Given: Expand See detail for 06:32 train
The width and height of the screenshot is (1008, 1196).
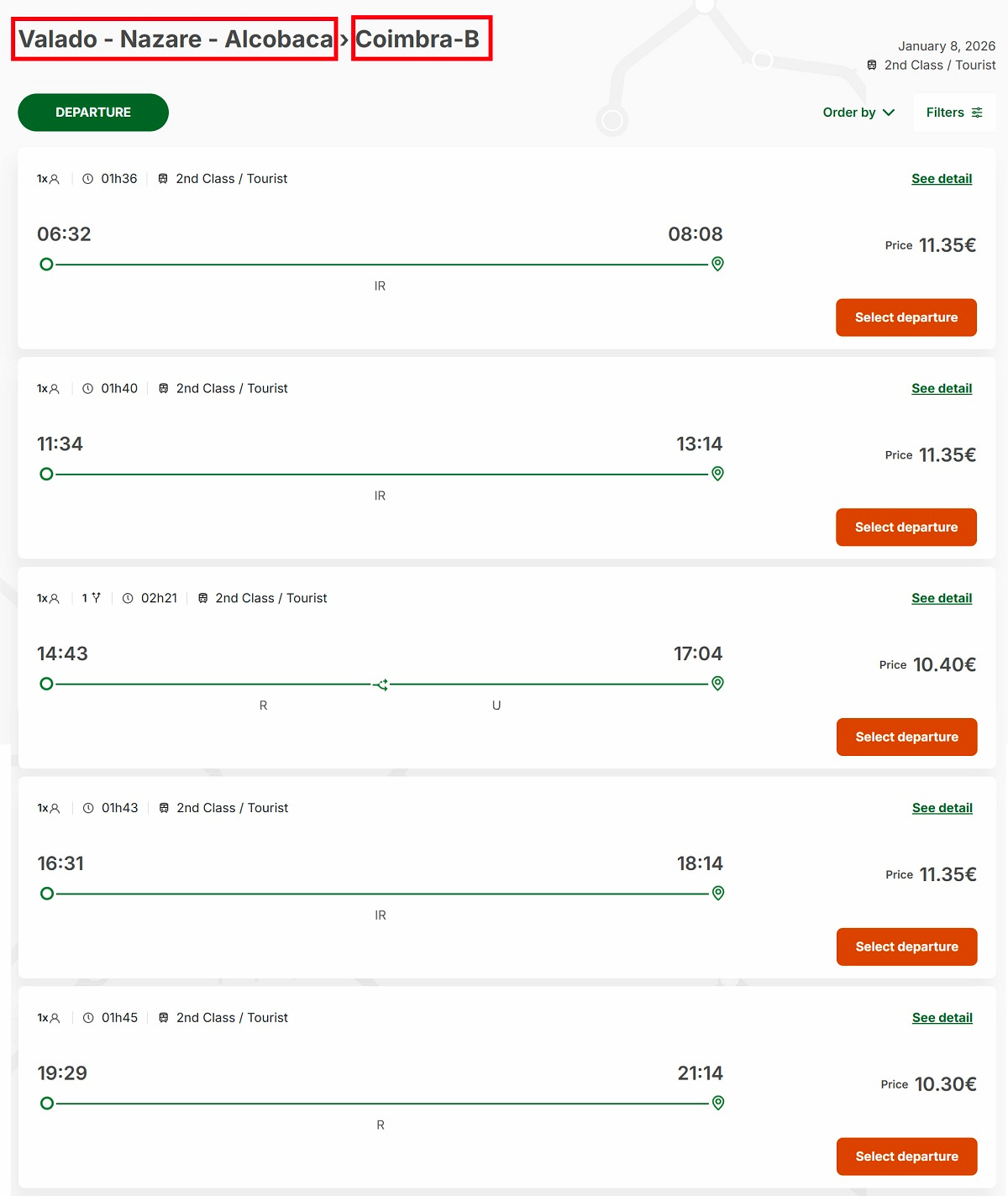Looking at the screenshot, I should (x=942, y=179).
